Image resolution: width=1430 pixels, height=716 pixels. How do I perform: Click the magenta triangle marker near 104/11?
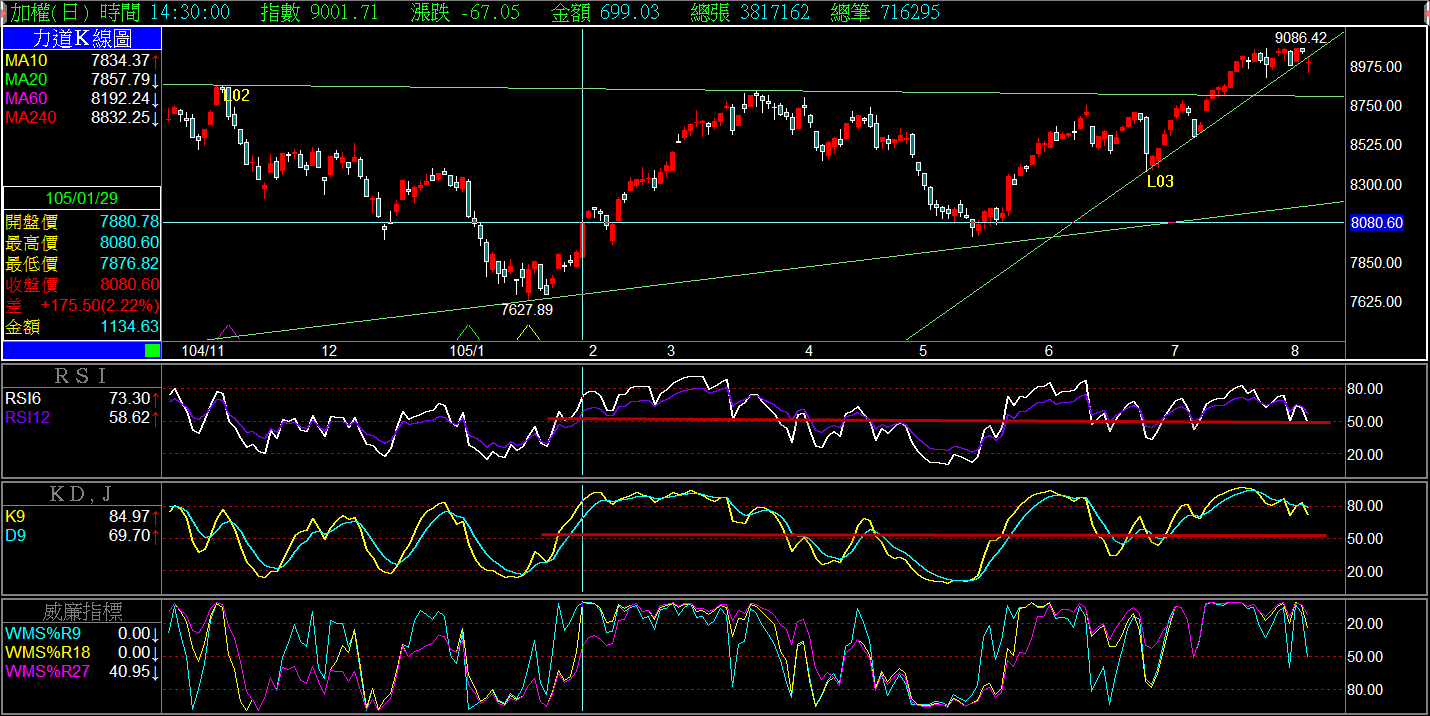(228, 332)
